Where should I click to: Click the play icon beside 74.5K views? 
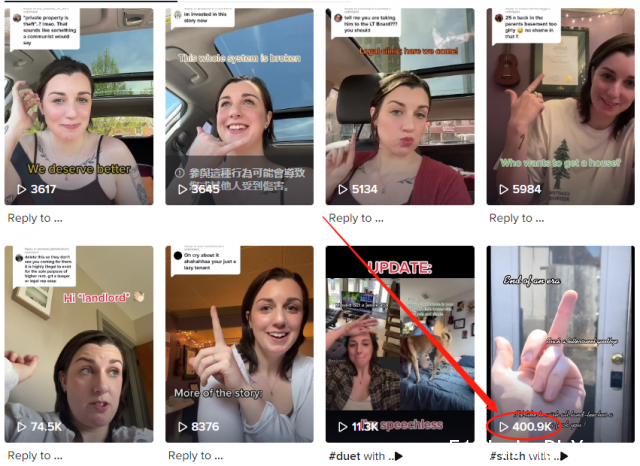click(22, 427)
